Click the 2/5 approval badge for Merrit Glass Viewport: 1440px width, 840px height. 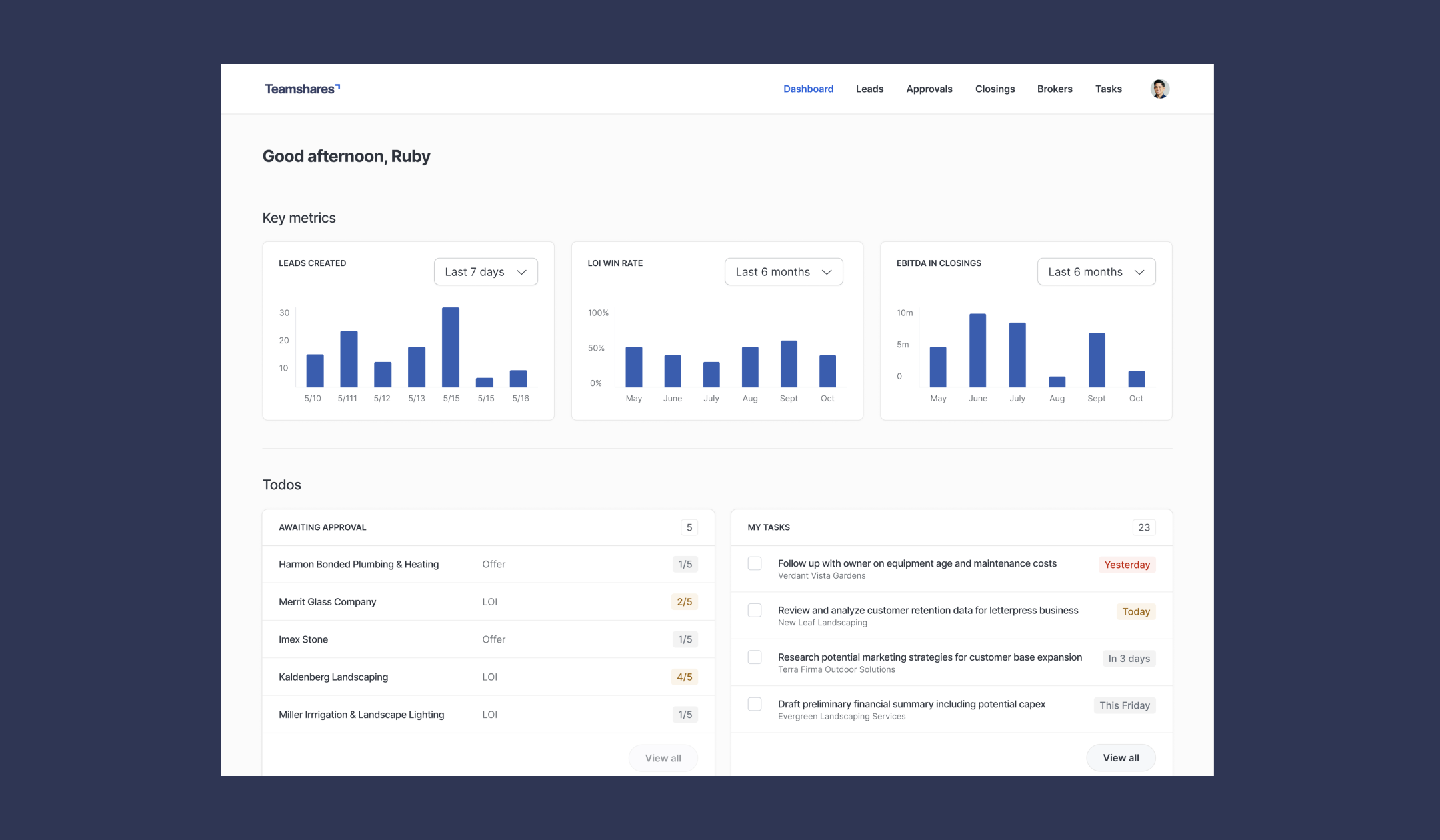click(x=684, y=601)
